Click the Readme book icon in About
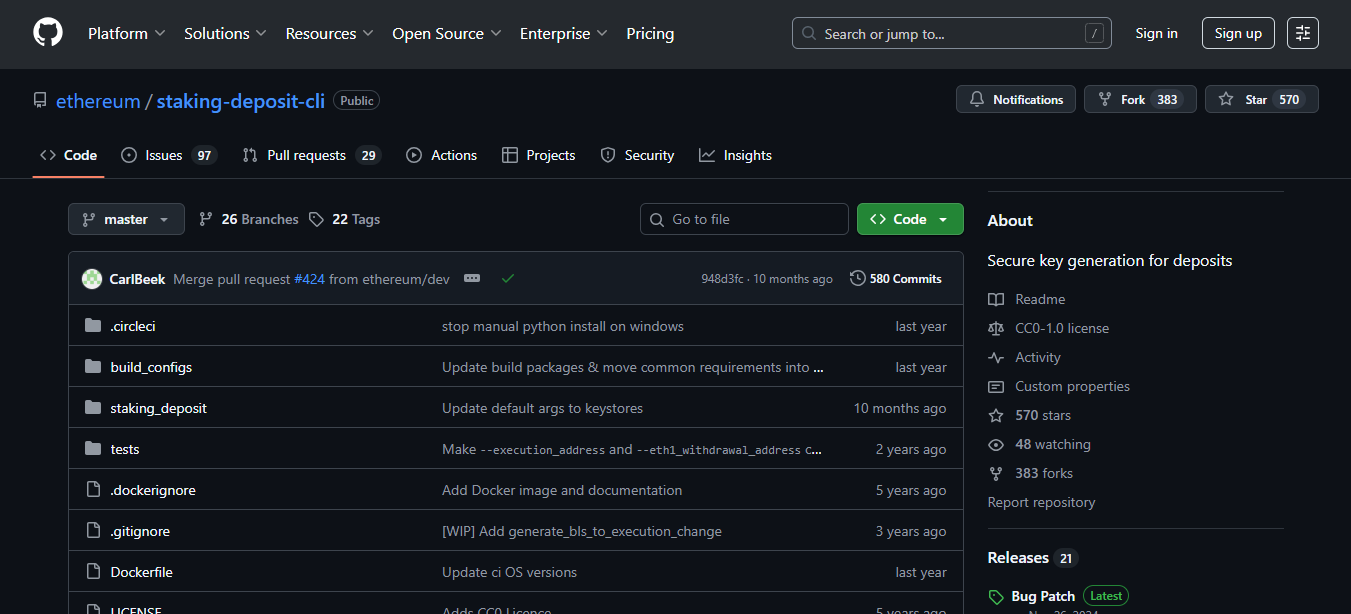1351x614 pixels. point(996,299)
